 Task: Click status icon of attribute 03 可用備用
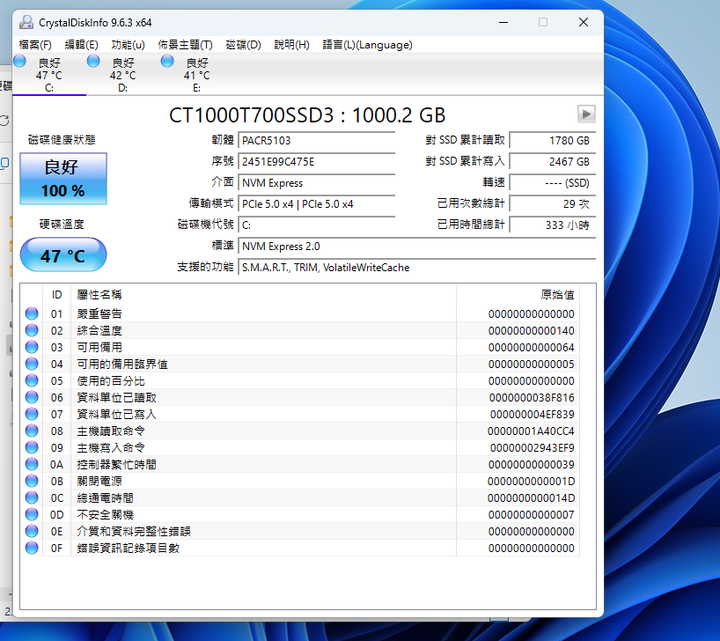(x=32, y=347)
